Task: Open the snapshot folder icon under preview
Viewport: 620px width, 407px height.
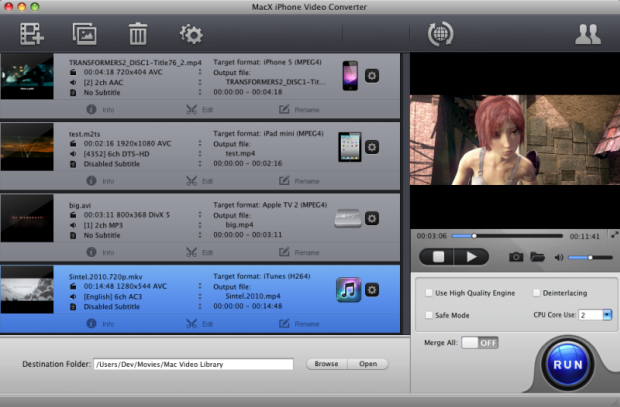Action: (x=538, y=257)
